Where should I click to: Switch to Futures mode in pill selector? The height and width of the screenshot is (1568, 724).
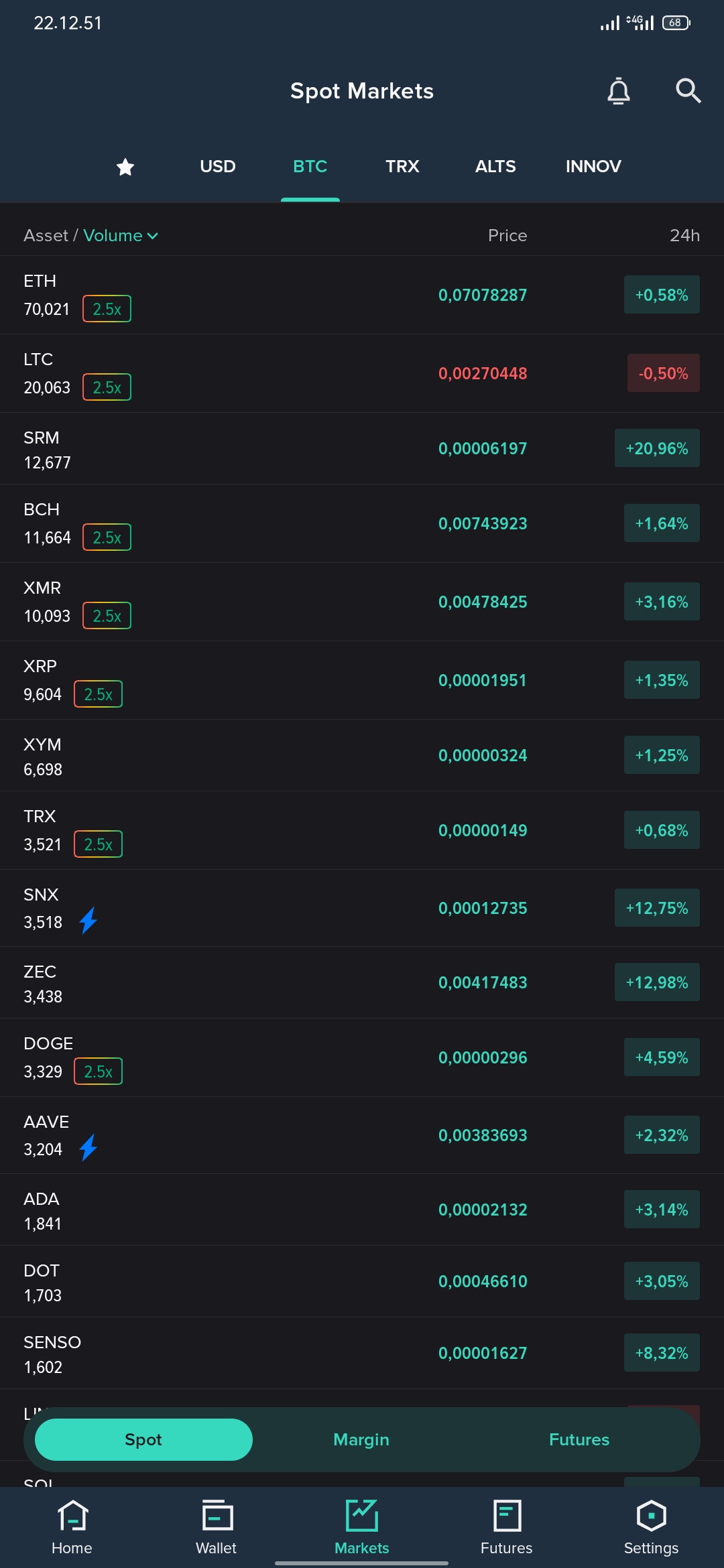tap(579, 1439)
